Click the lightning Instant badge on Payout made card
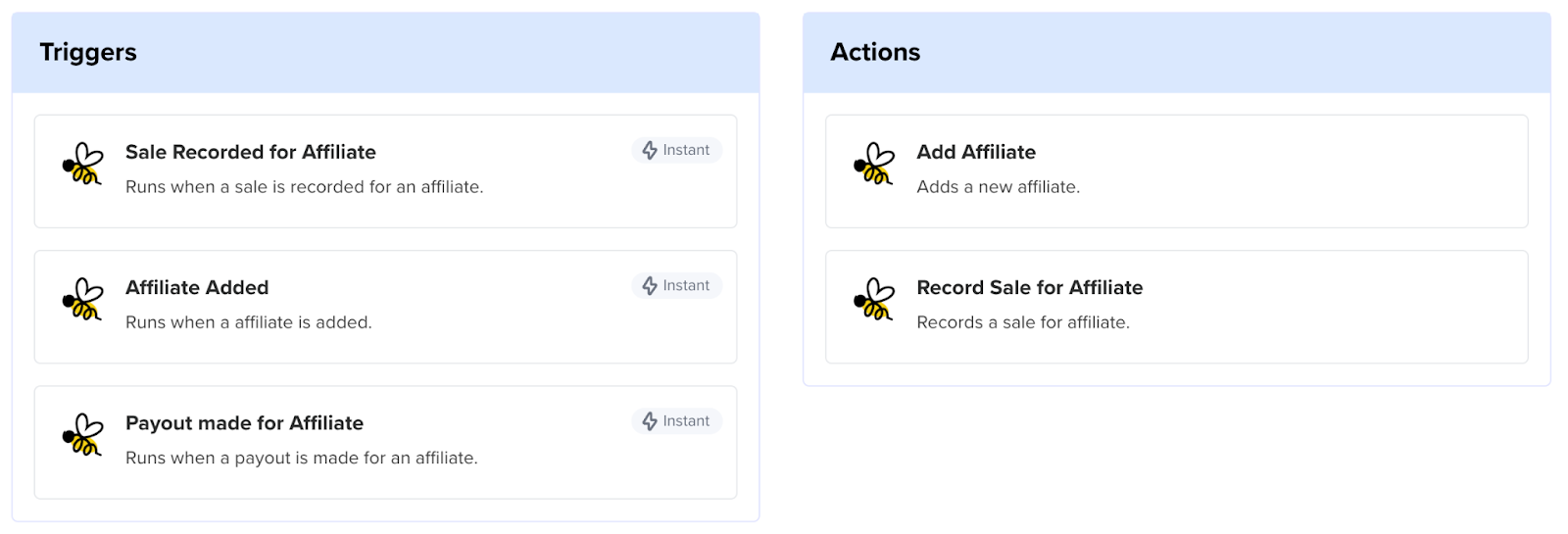Viewport: 1568px width, 534px height. tap(676, 421)
